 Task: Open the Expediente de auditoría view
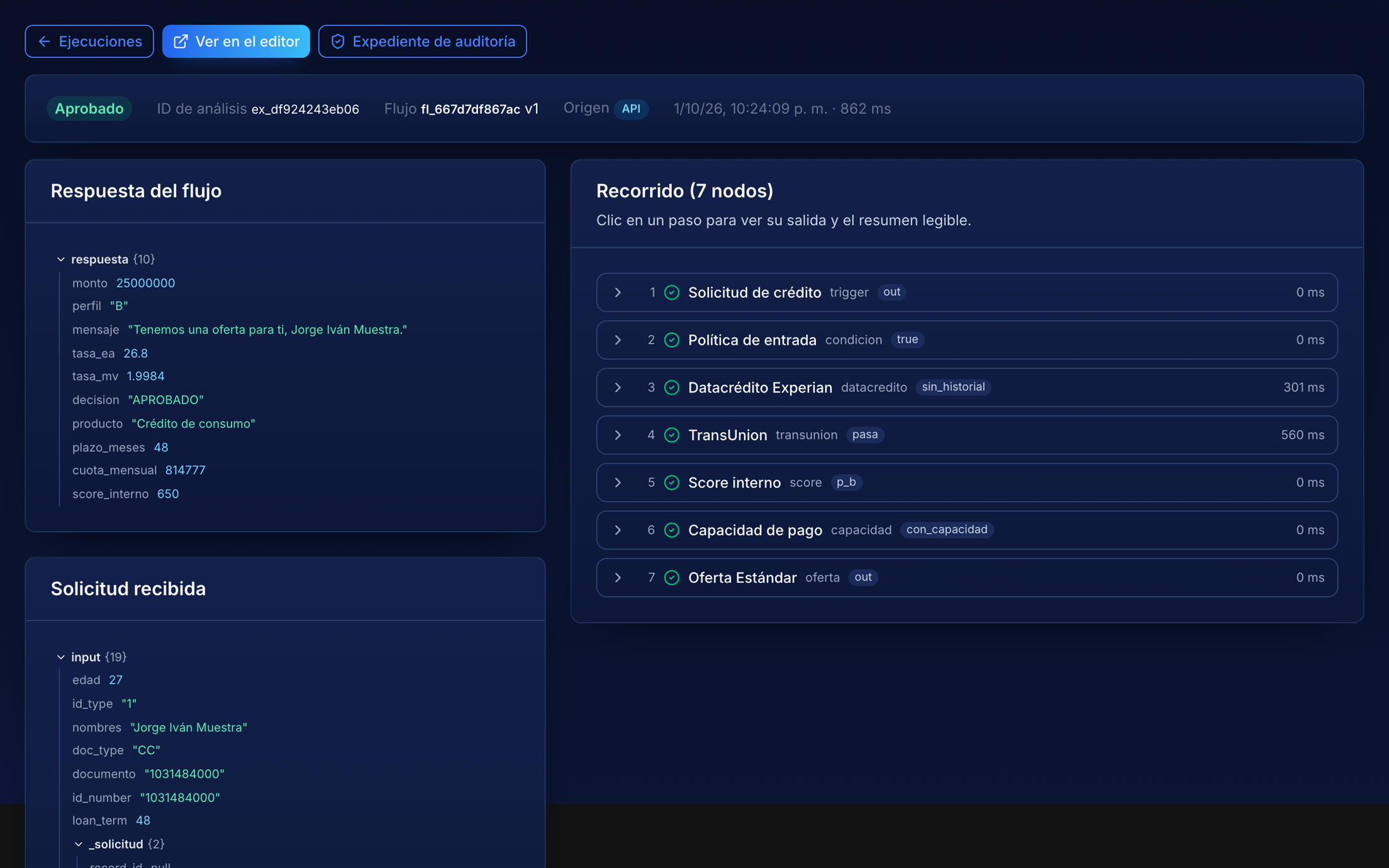click(x=422, y=42)
